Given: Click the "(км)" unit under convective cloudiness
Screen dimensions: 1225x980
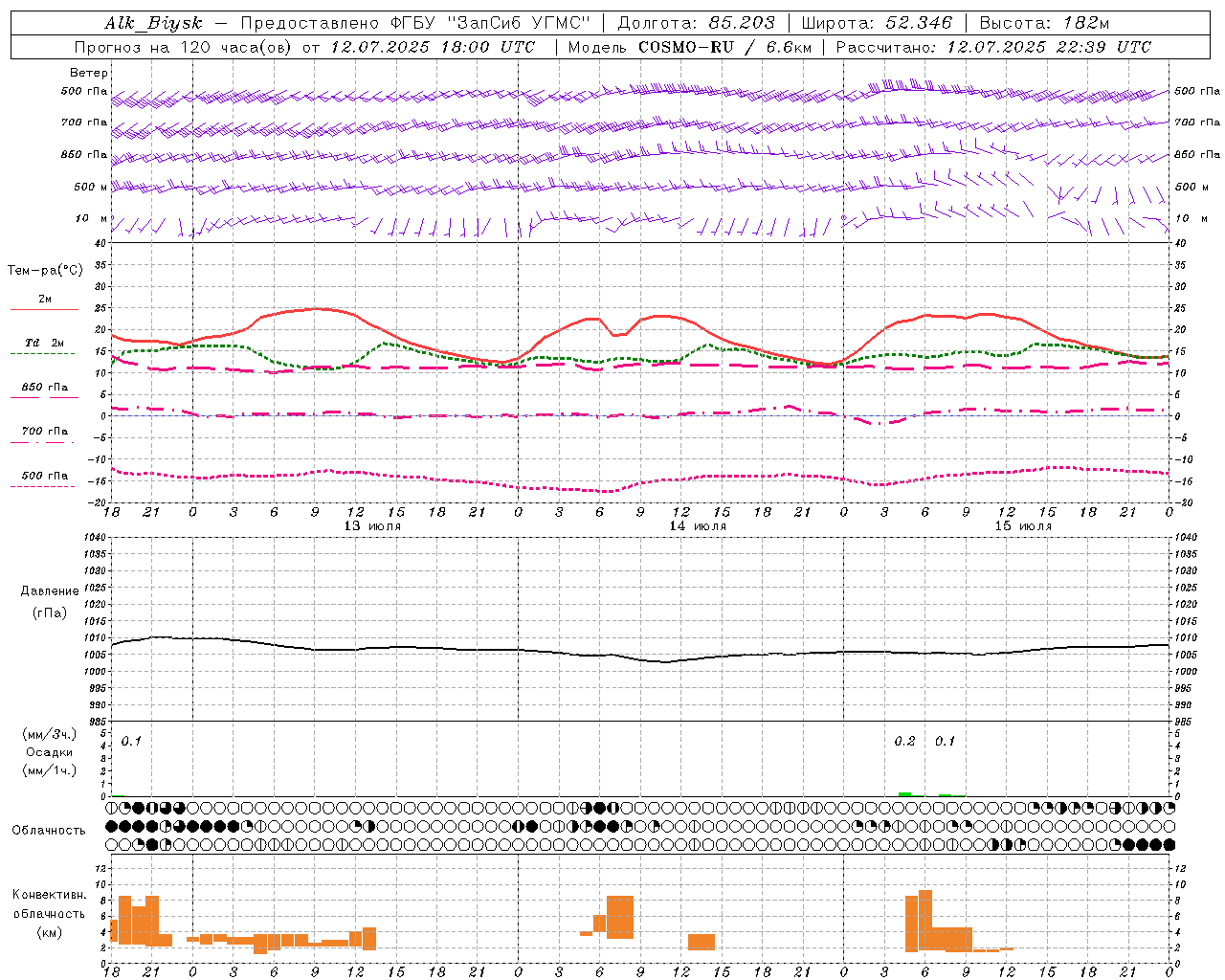Looking at the screenshot, I should [x=50, y=932].
